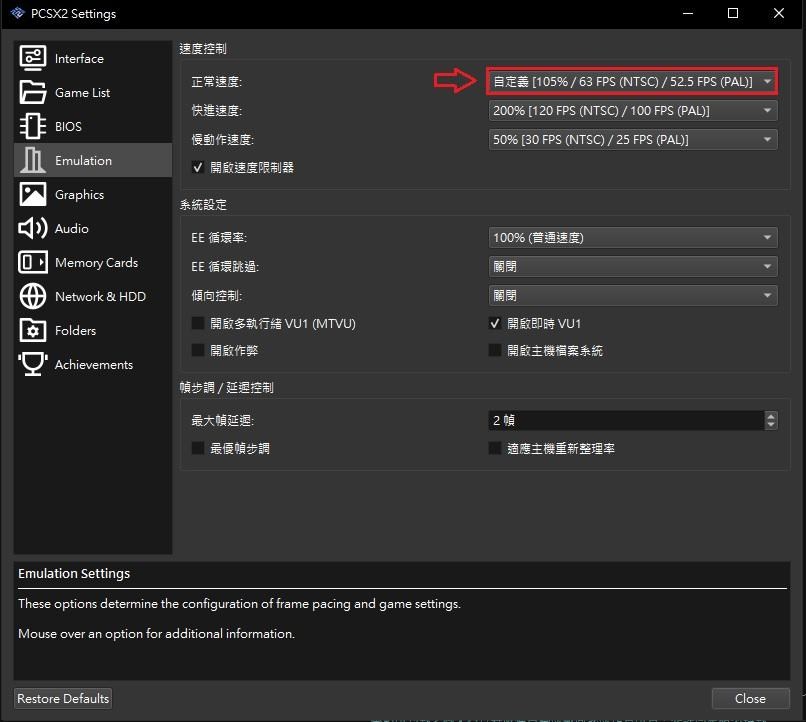
Task: Click the Audio speaker icon
Action: coord(33,229)
